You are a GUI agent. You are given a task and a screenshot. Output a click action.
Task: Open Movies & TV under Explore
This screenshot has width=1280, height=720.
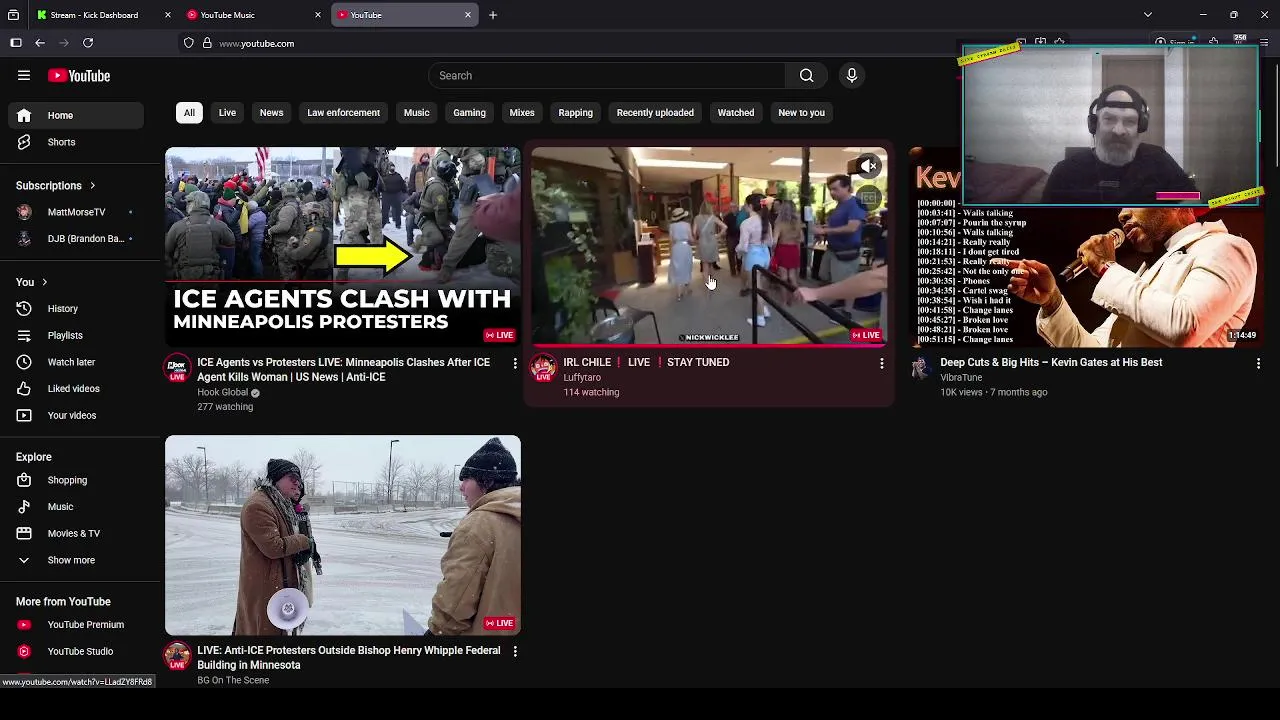pyautogui.click(x=76, y=534)
